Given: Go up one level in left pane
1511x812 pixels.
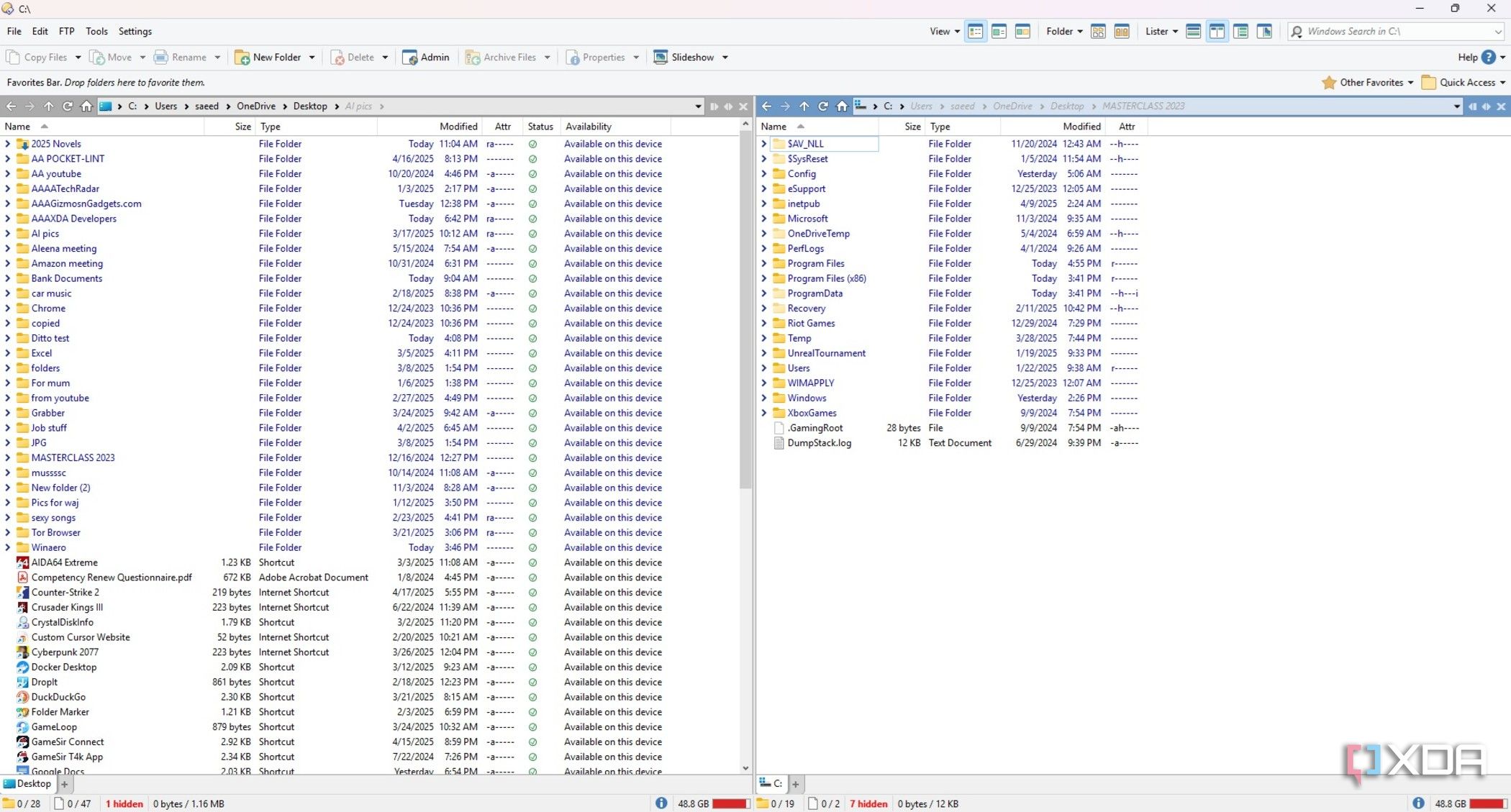Looking at the screenshot, I should [48, 106].
